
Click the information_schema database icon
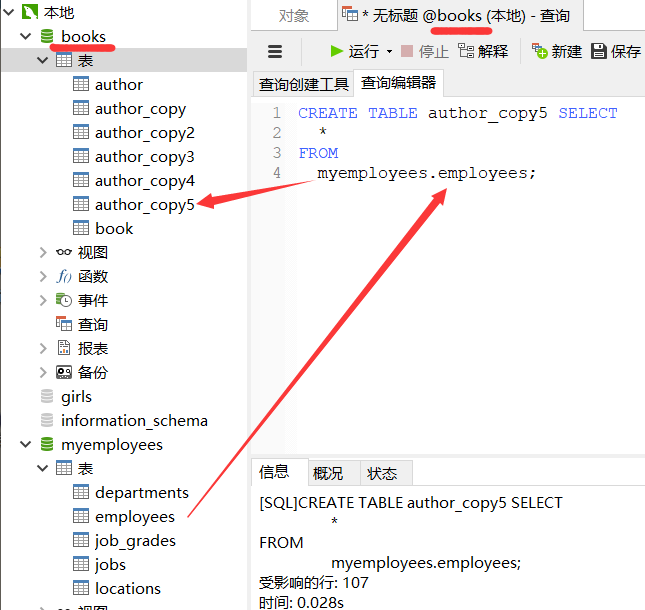(x=47, y=420)
